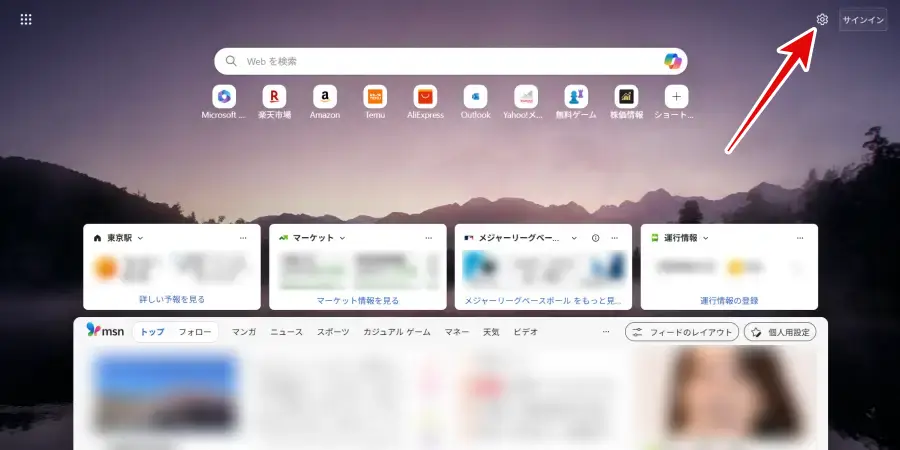This screenshot has width=900, height=450.
Task: Click the 詳しい予報を見る link
Action: coord(172,300)
